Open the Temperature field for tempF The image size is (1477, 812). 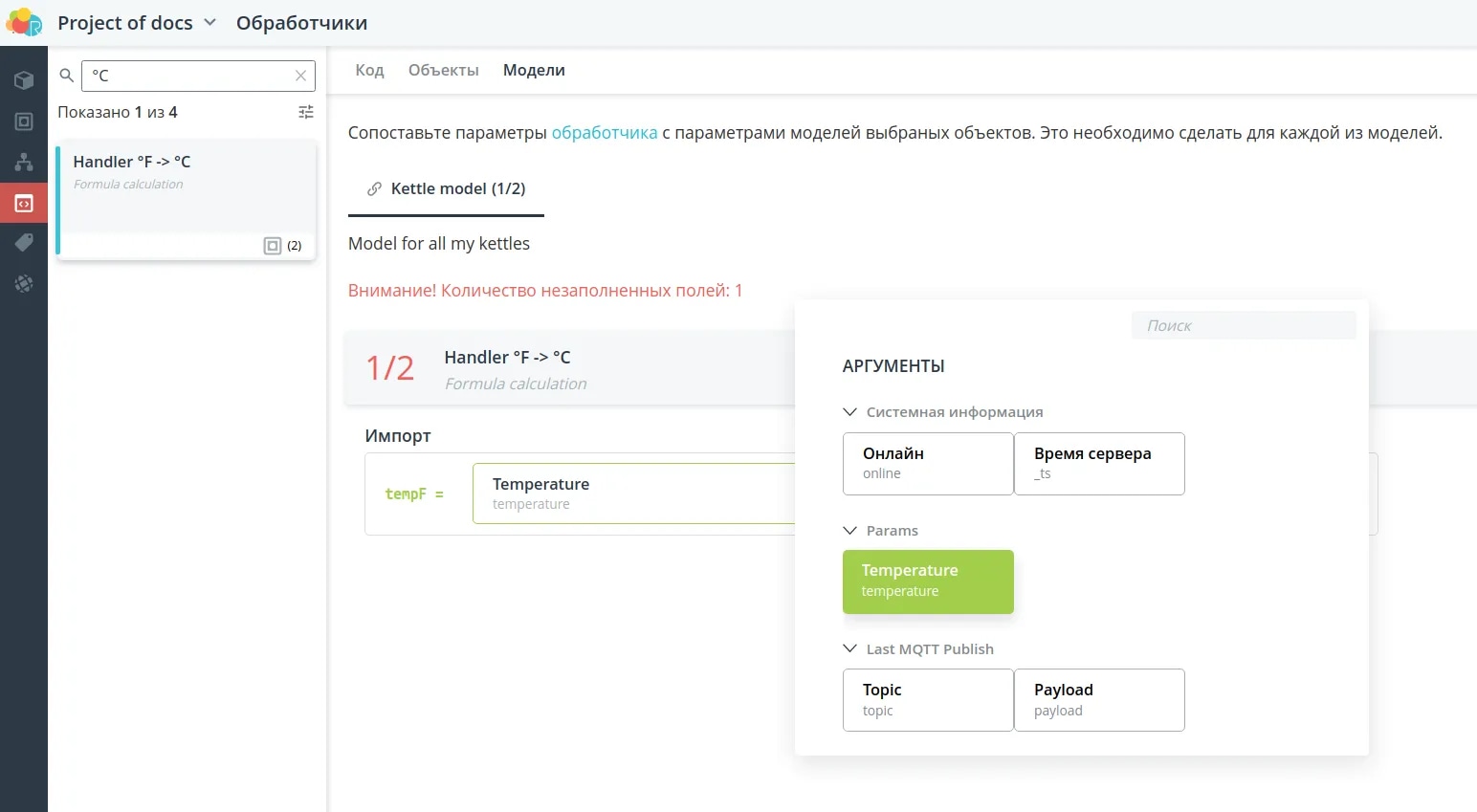tap(633, 494)
